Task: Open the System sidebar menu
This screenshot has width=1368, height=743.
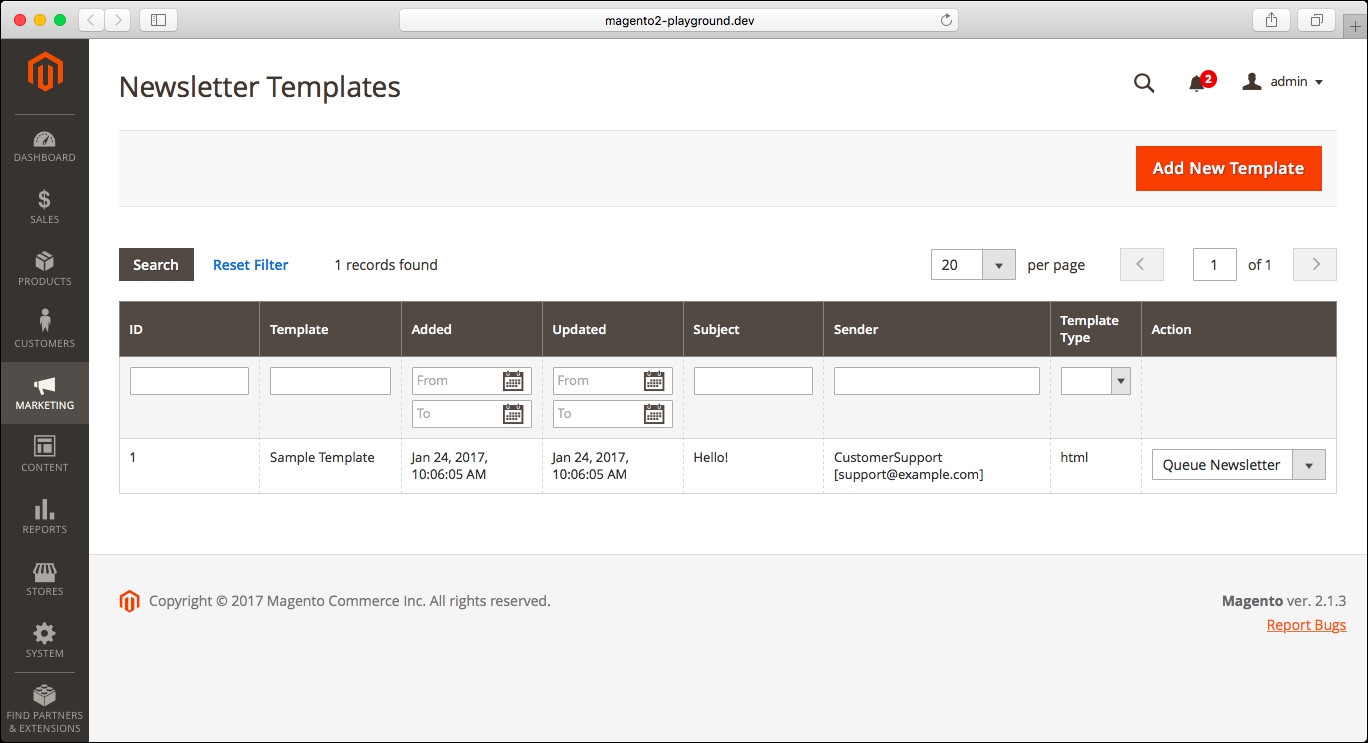Action: click(x=44, y=641)
